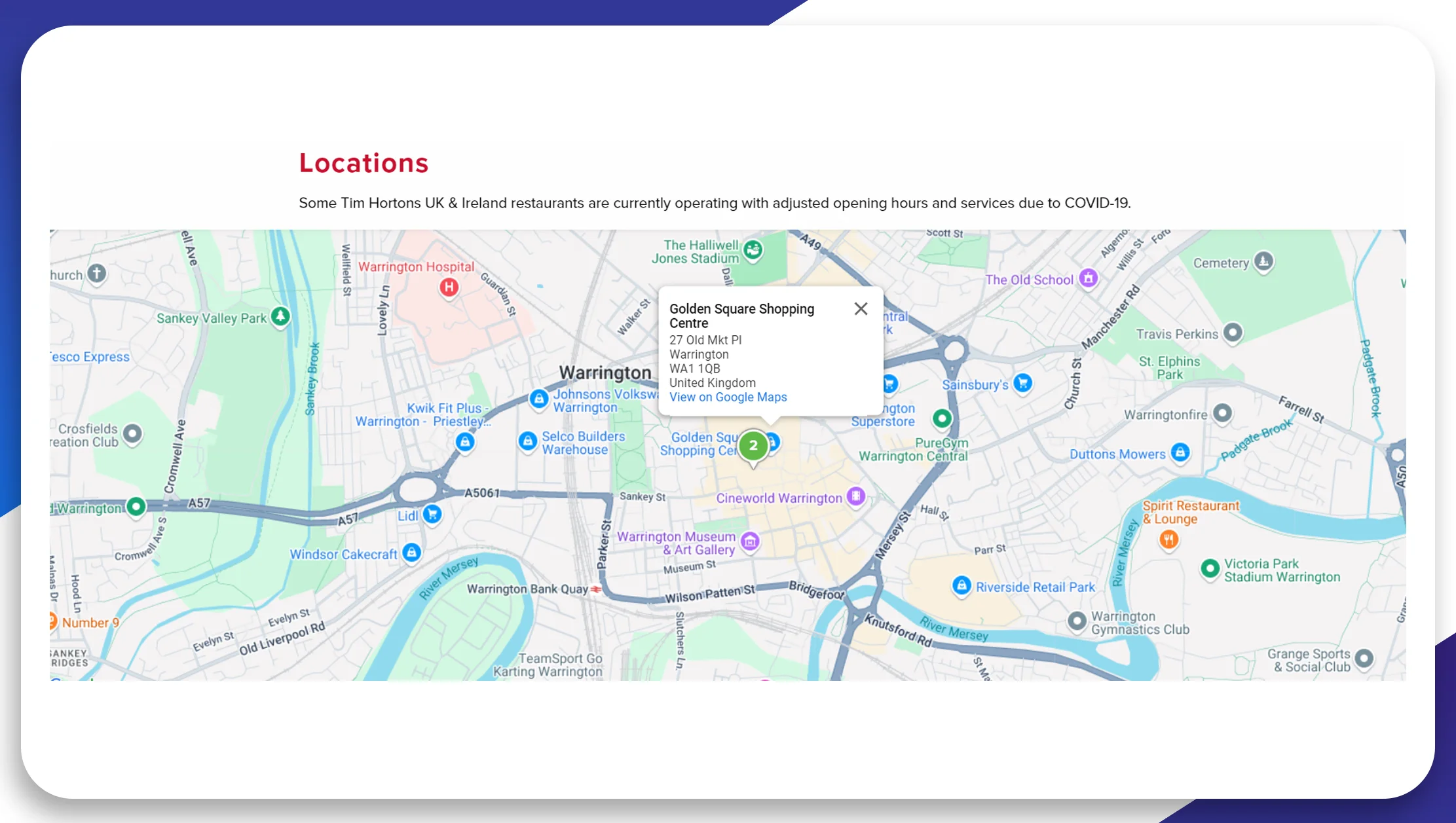Select the Warrington Museum & Art Gallery marker
Screen dimensions: 1456x823
[x=750, y=541]
